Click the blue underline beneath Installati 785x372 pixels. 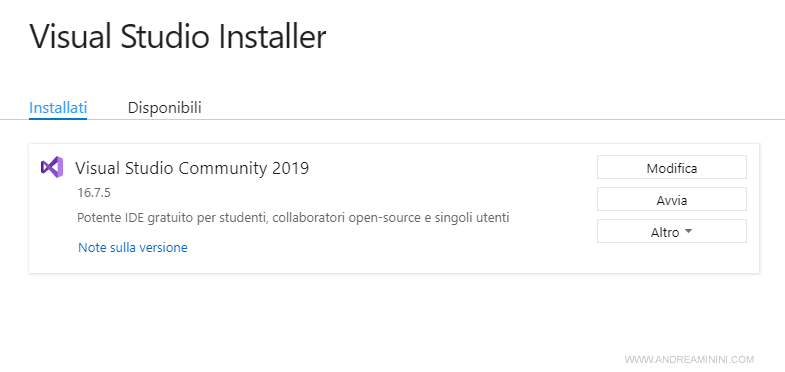tap(58, 119)
